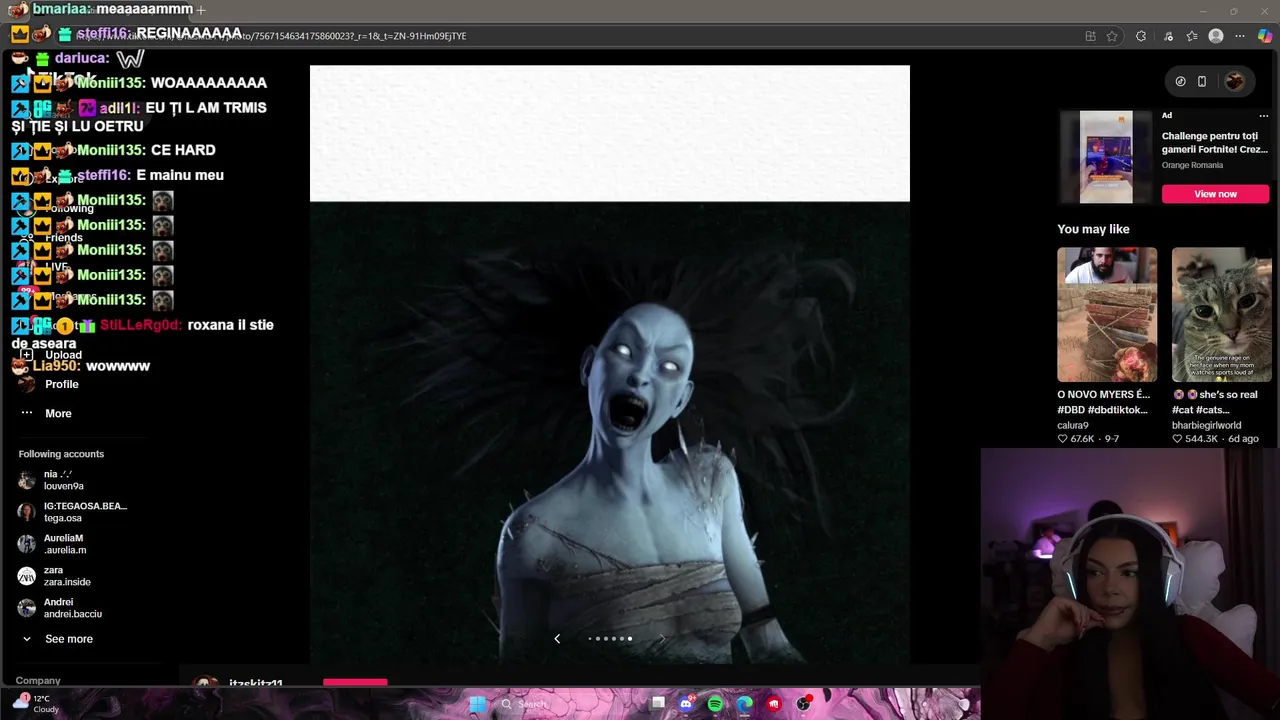Open the cat video thumbnail by bharbiegirlworld
The width and height of the screenshot is (1280, 720).
tap(1221, 315)
